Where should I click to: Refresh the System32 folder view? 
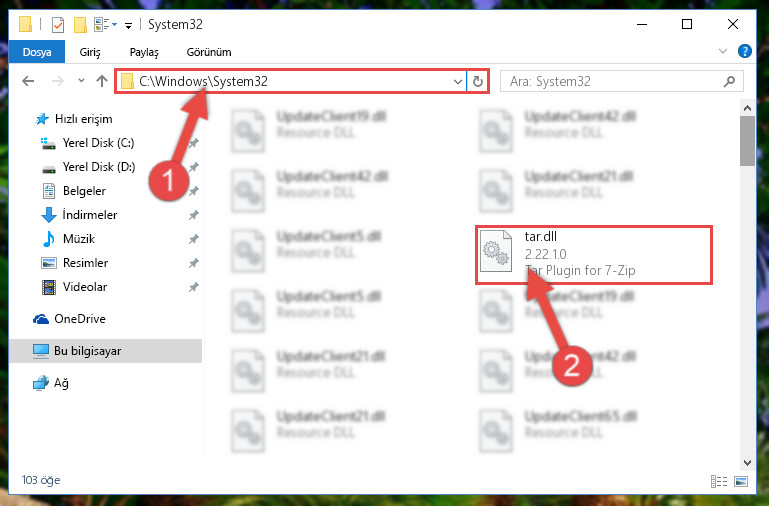coord(478,81)
